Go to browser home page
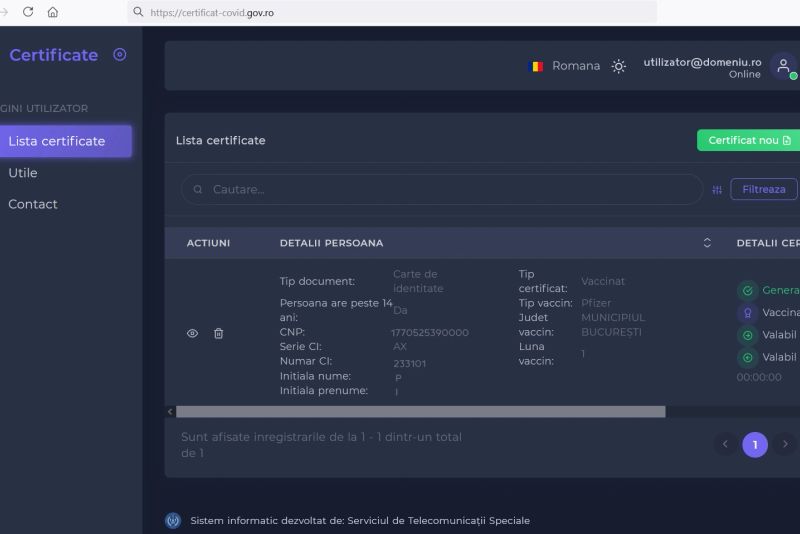This screenshot has height=534, width=800. pyautogui.click(x=53, y=12)
